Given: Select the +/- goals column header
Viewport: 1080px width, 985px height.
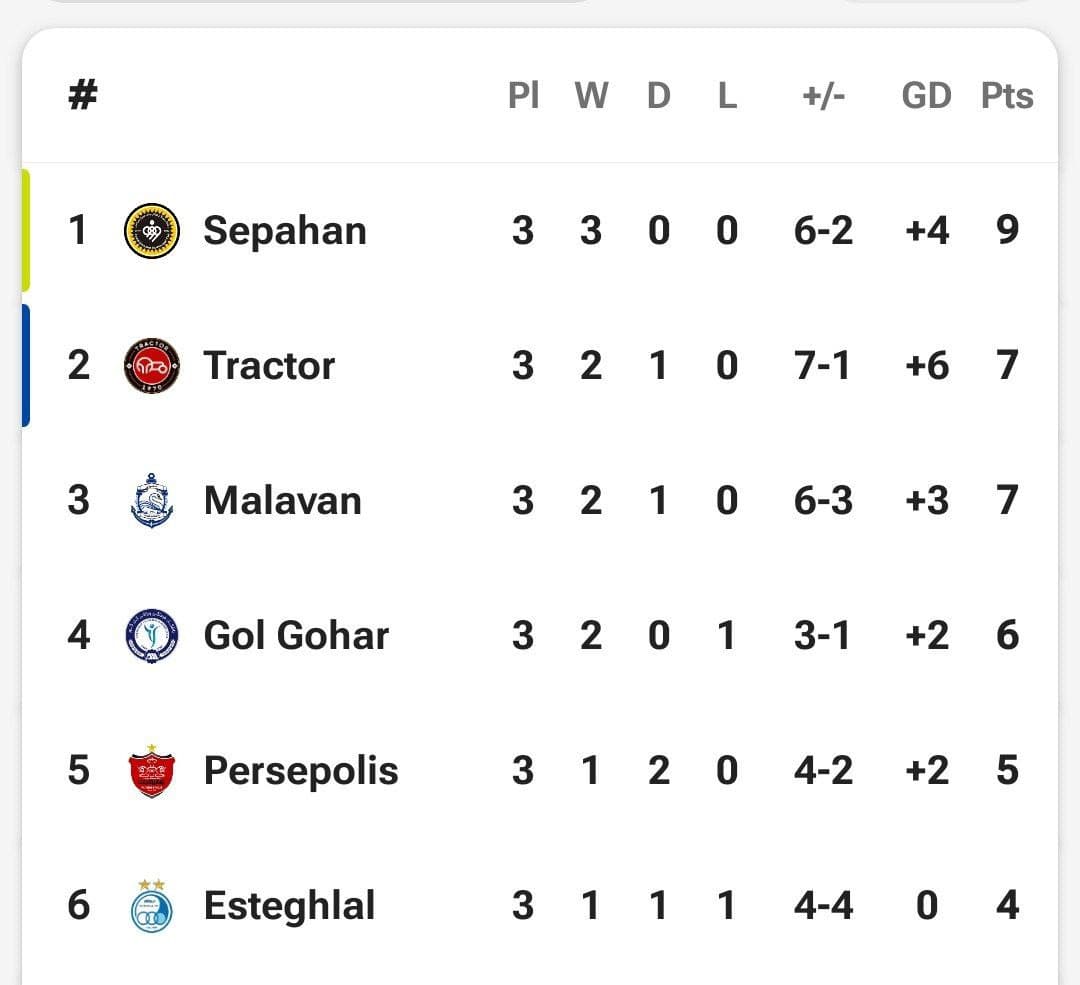Looking at the screenshot, I should click(x=823, y=96).
